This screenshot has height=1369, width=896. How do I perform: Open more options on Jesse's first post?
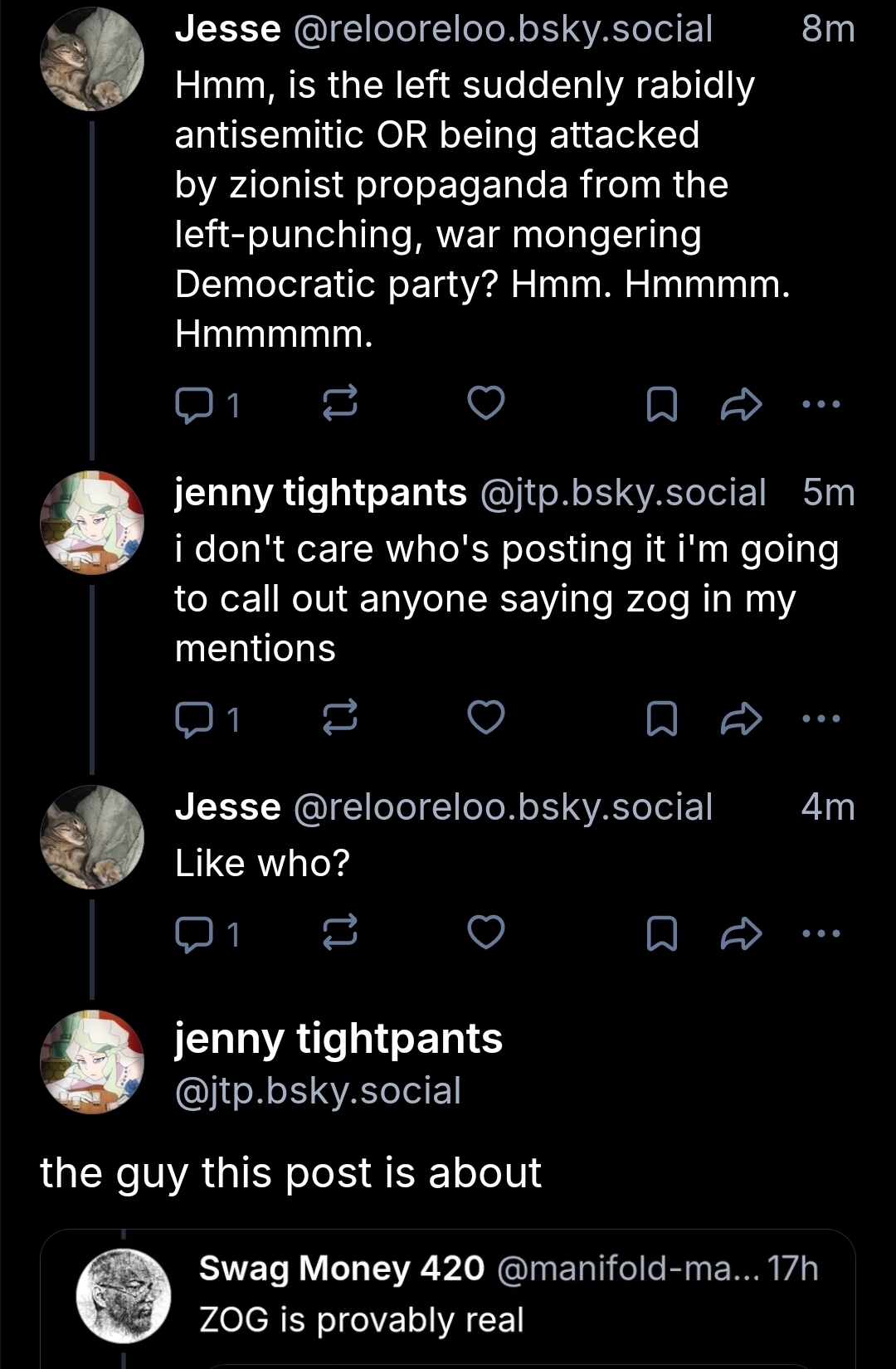tap(822, 404)
